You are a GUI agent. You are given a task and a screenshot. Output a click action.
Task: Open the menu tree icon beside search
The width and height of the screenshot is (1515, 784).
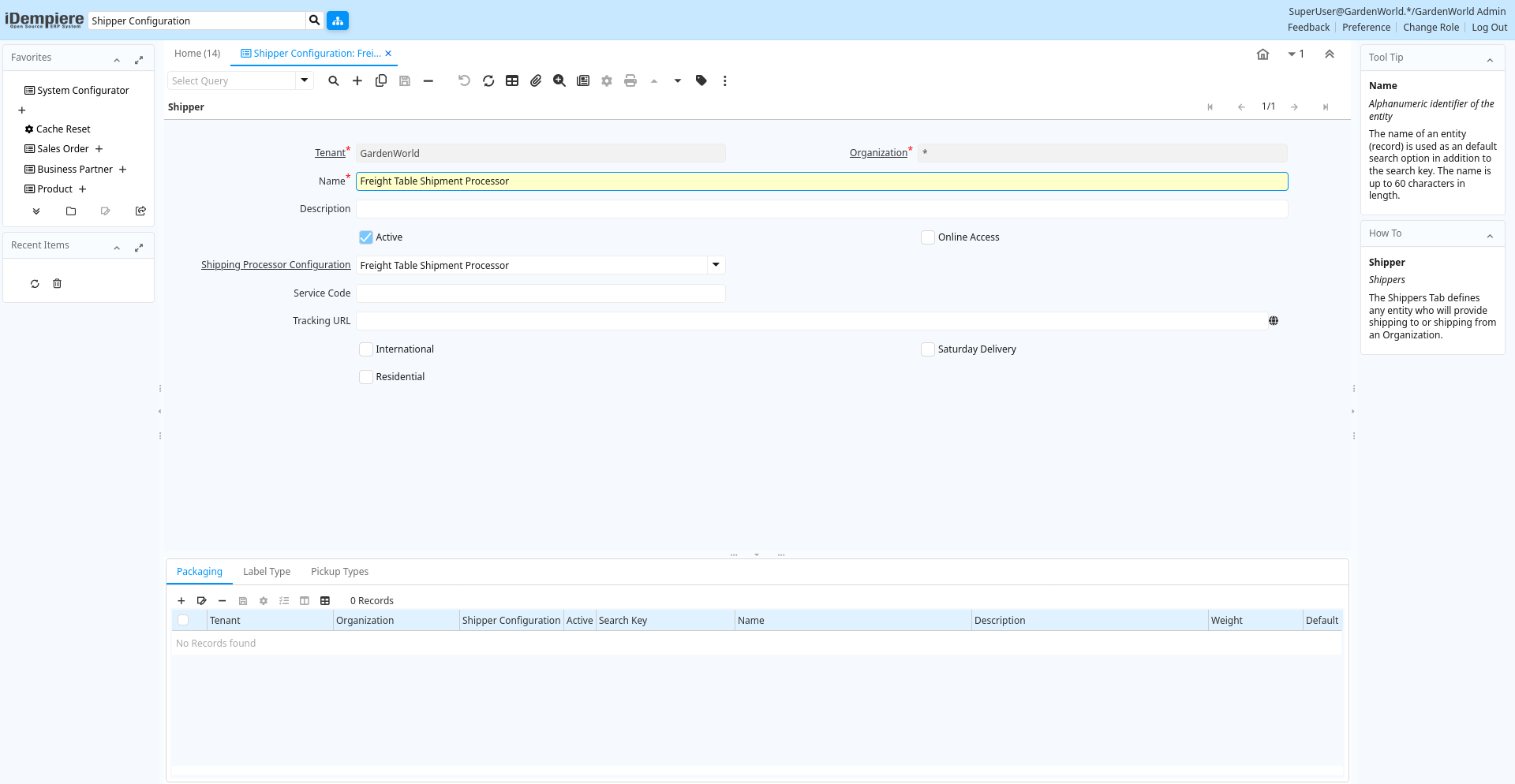coord(338,21)
